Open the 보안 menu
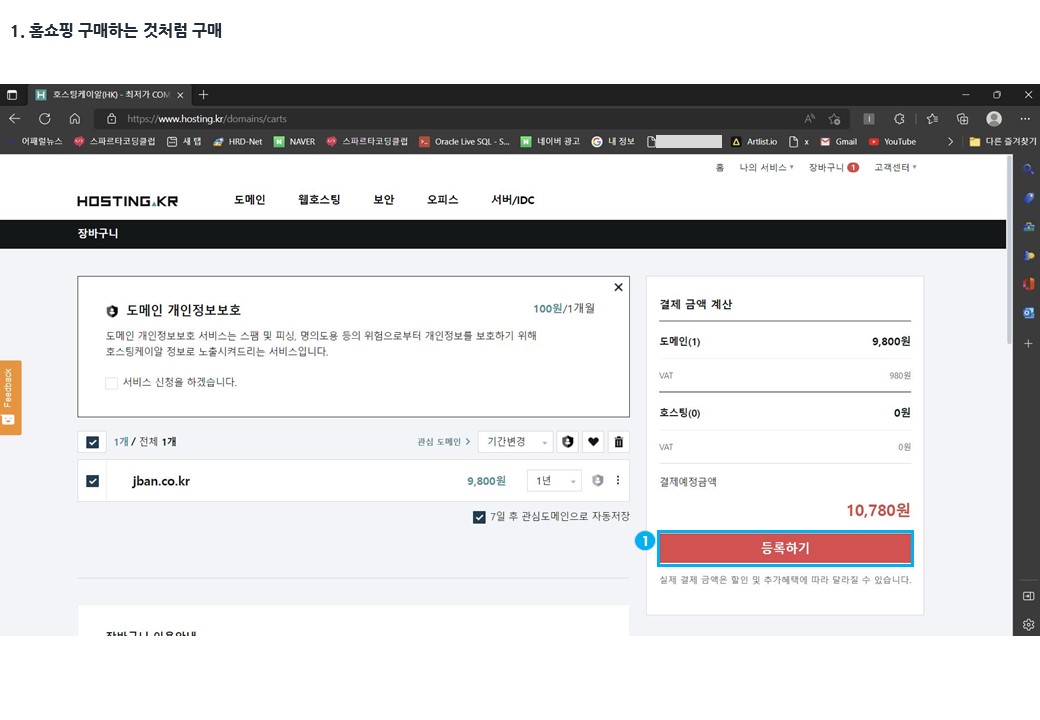This screenshot has height=720, width=1040. coord(383,200)
